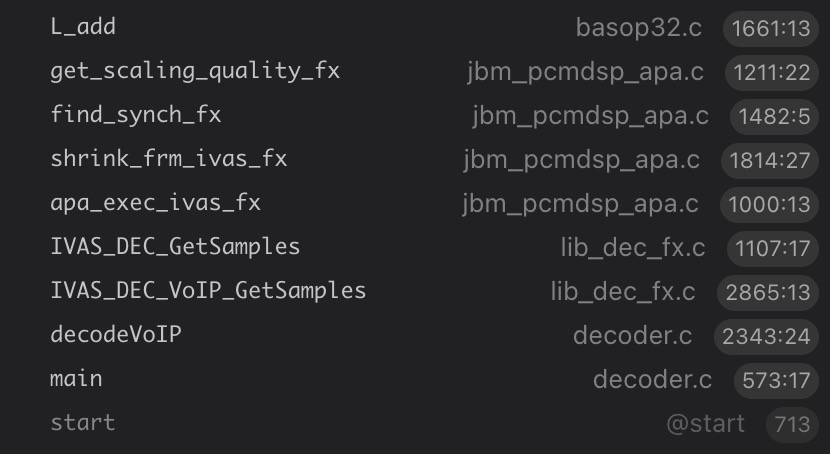The width and height of the screenshot is (830, 454).
Task: Select the get_scaling_quality_fx stack frame
Action: click(x=195, y=71)
